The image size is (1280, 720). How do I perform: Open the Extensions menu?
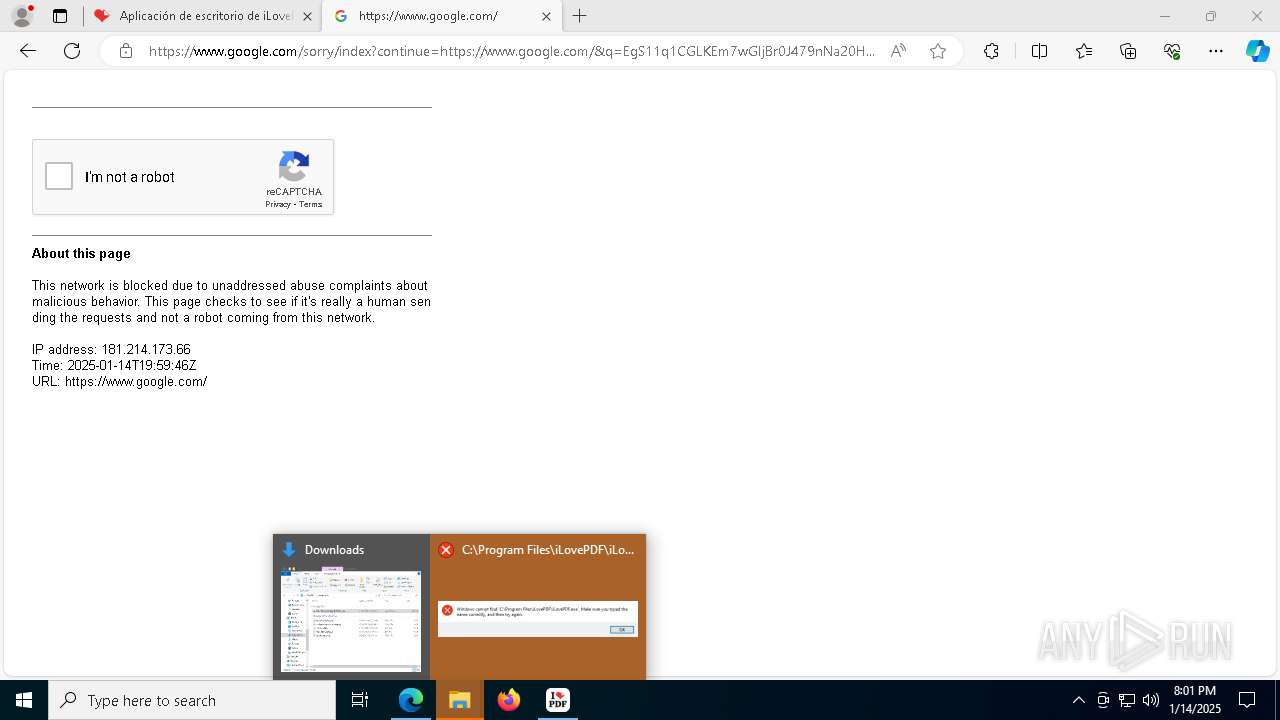(x=991, y=51)
